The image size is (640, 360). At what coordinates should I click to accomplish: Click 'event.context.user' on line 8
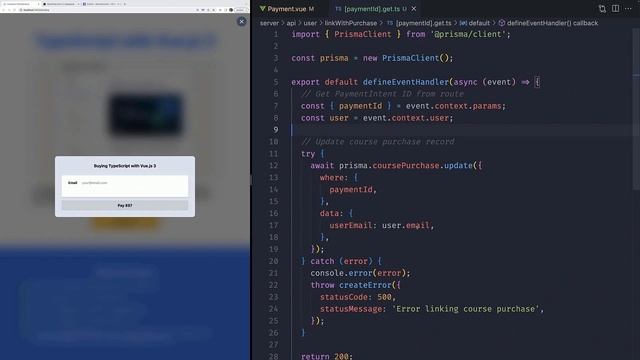coord(405,118)
